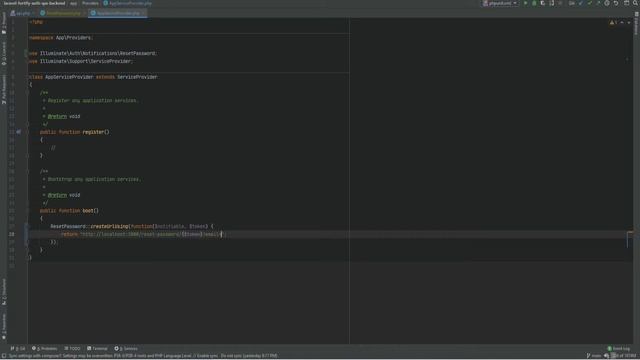Switch to the first editor tab
The width and height of the screenshot is (640, 360).
pos(21,13)
